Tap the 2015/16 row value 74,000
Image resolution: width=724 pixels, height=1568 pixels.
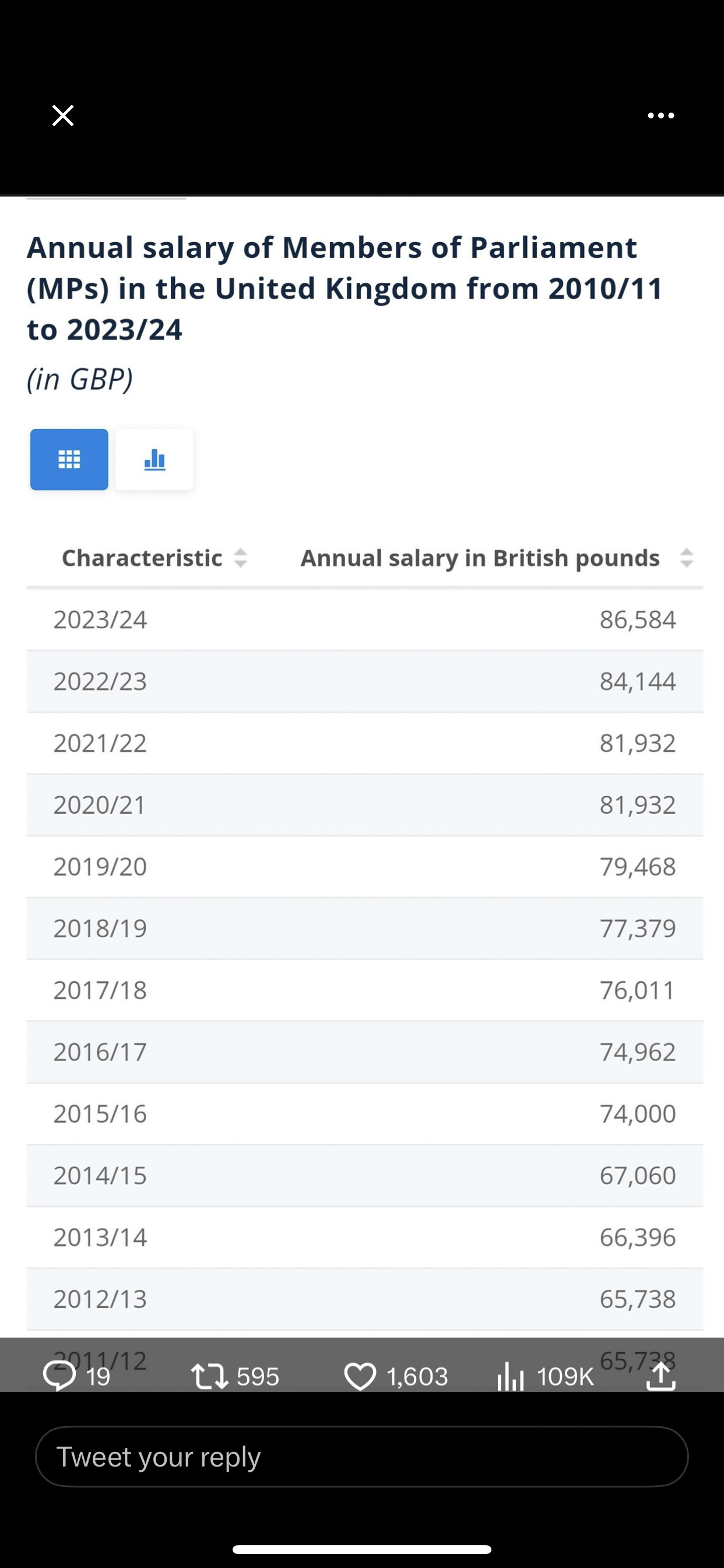638,1114
